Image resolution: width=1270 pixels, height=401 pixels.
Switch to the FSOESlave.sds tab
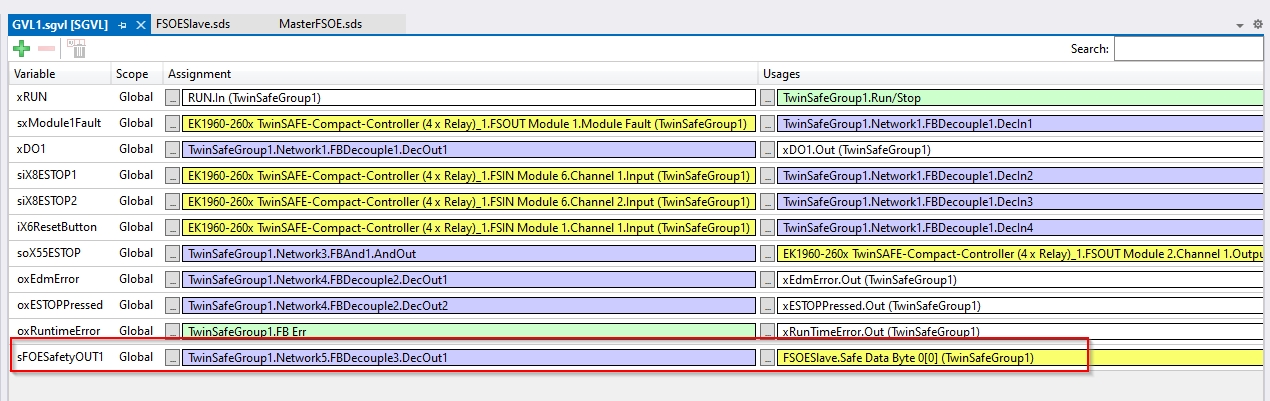(193, 24)
